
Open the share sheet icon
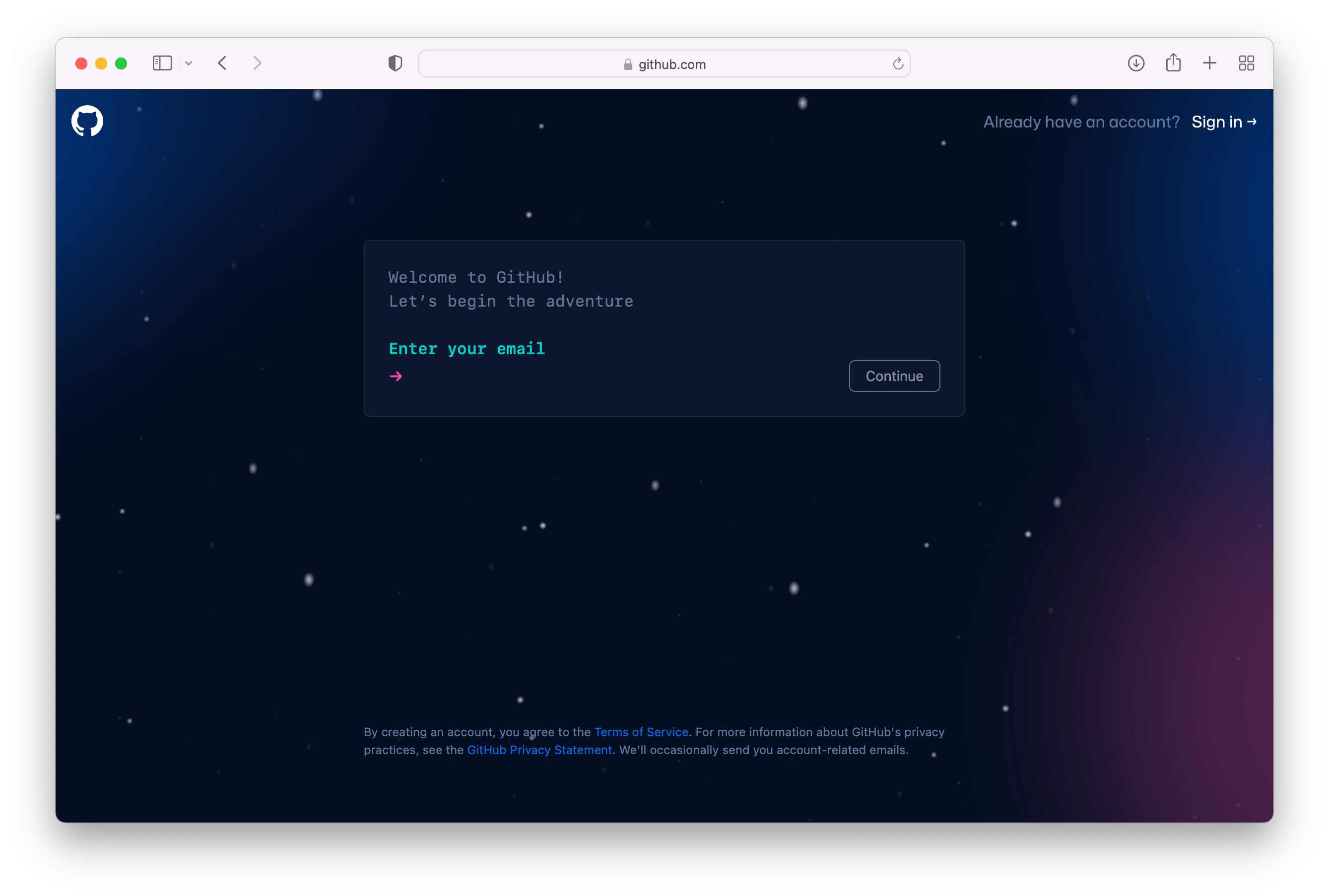(1173, 63)
